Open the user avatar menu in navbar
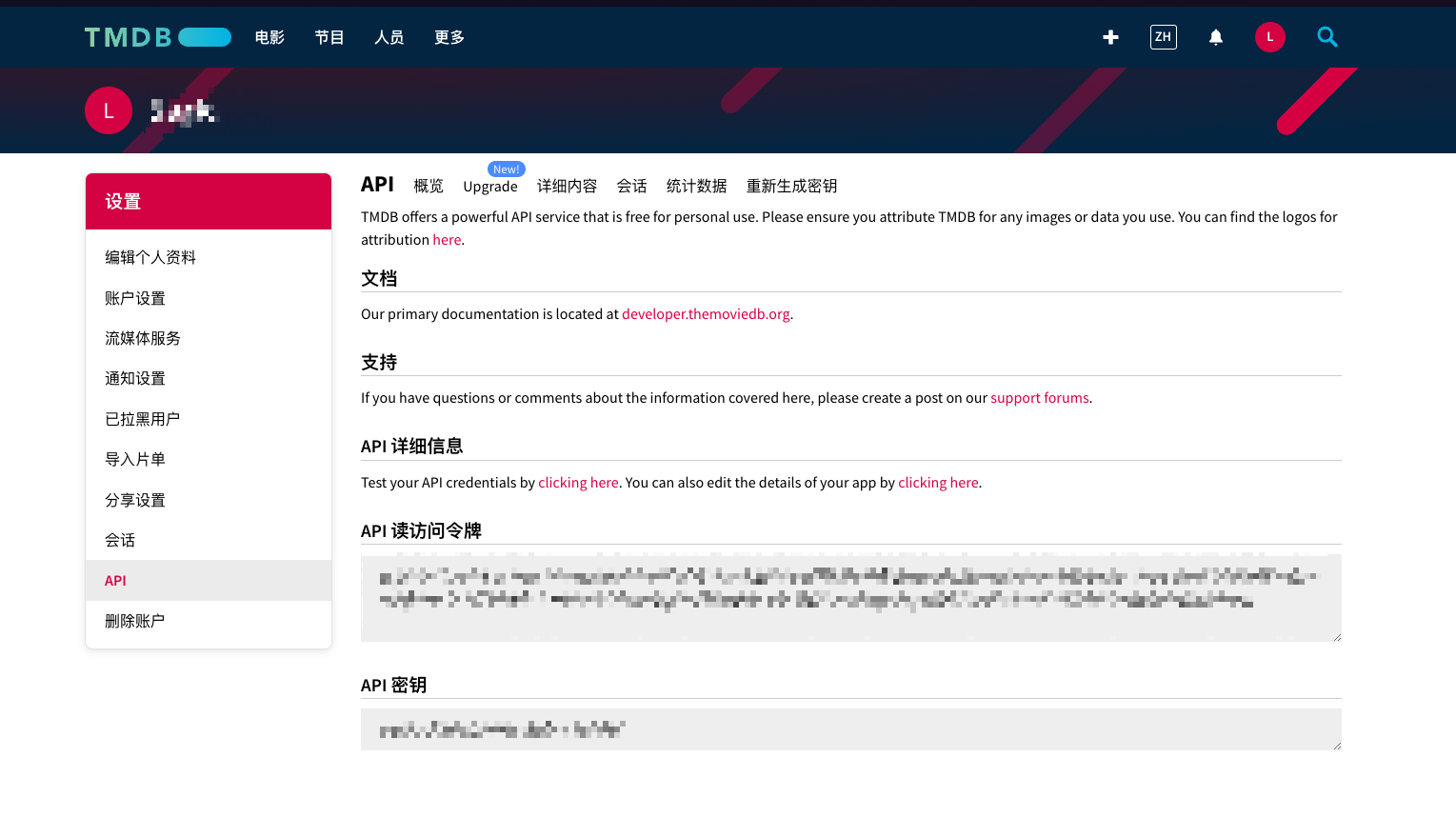This screenshot has width=1456, height=837. tap(1269, 37)
